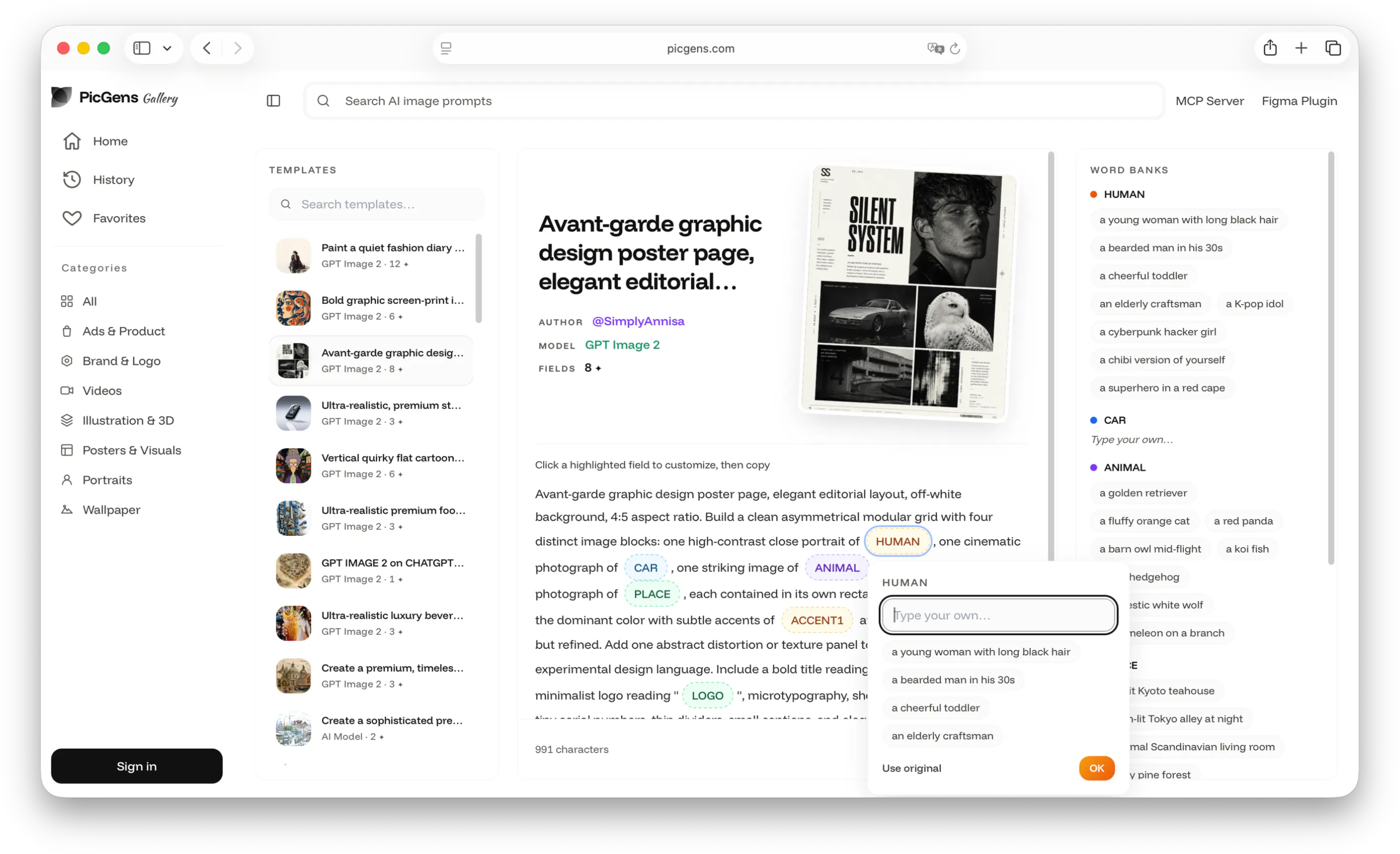Toggle the app sidebar panel icon

[273, 101]
